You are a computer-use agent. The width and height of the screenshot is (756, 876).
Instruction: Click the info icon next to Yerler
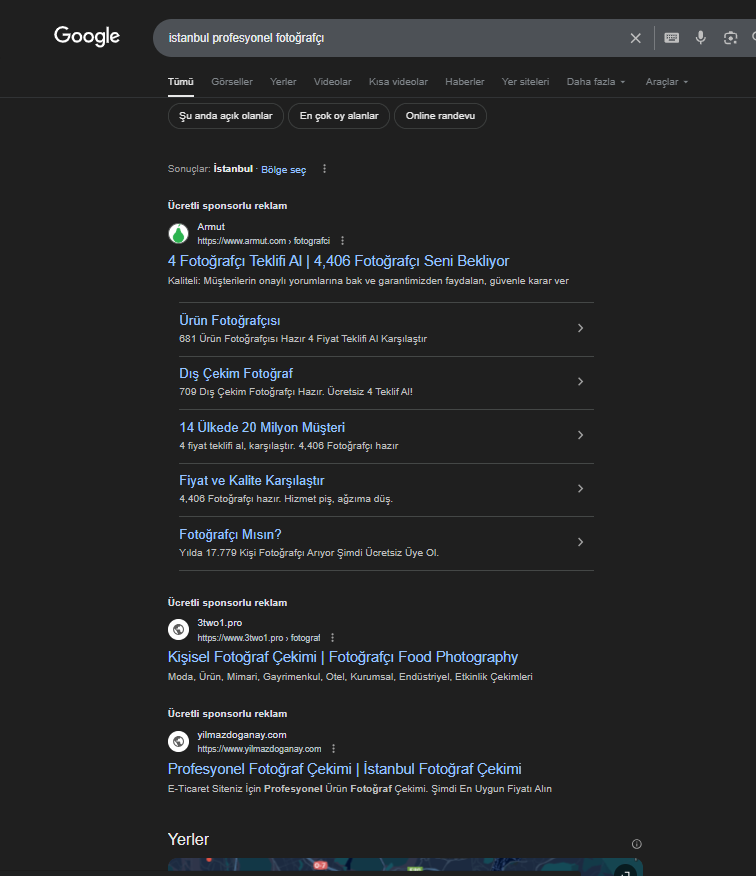(636, 844)
